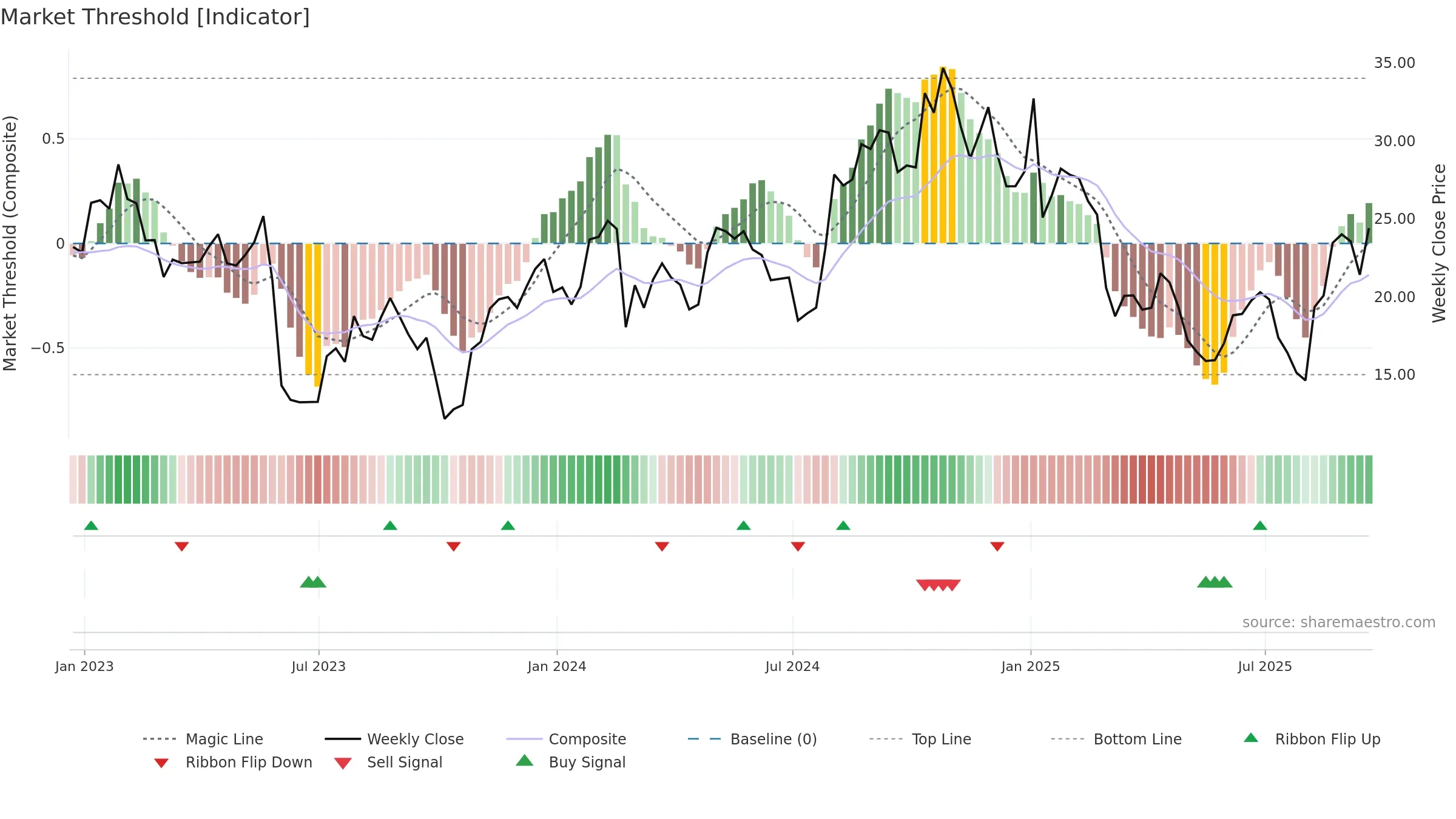Toggle the Ribbon Flip Down legend entry

coord(232,762)
